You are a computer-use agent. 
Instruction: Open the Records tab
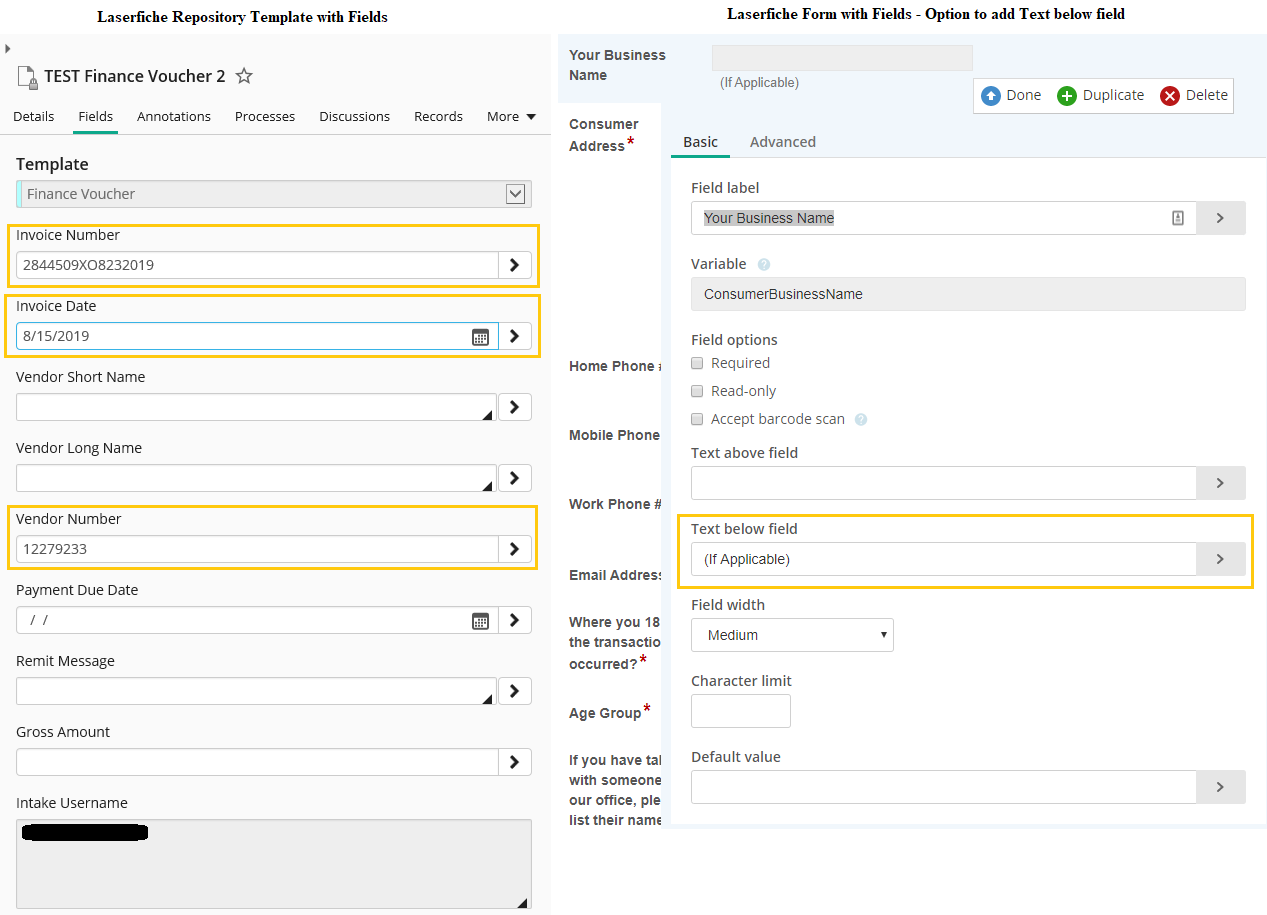[438, 116]
